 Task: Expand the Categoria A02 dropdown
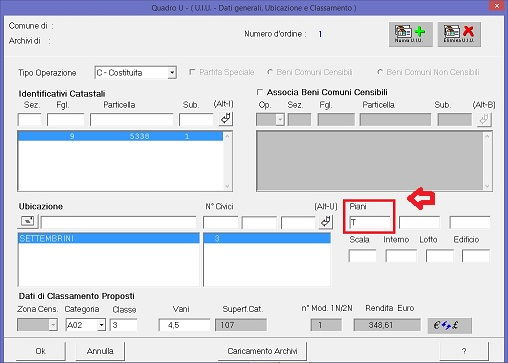101,325
